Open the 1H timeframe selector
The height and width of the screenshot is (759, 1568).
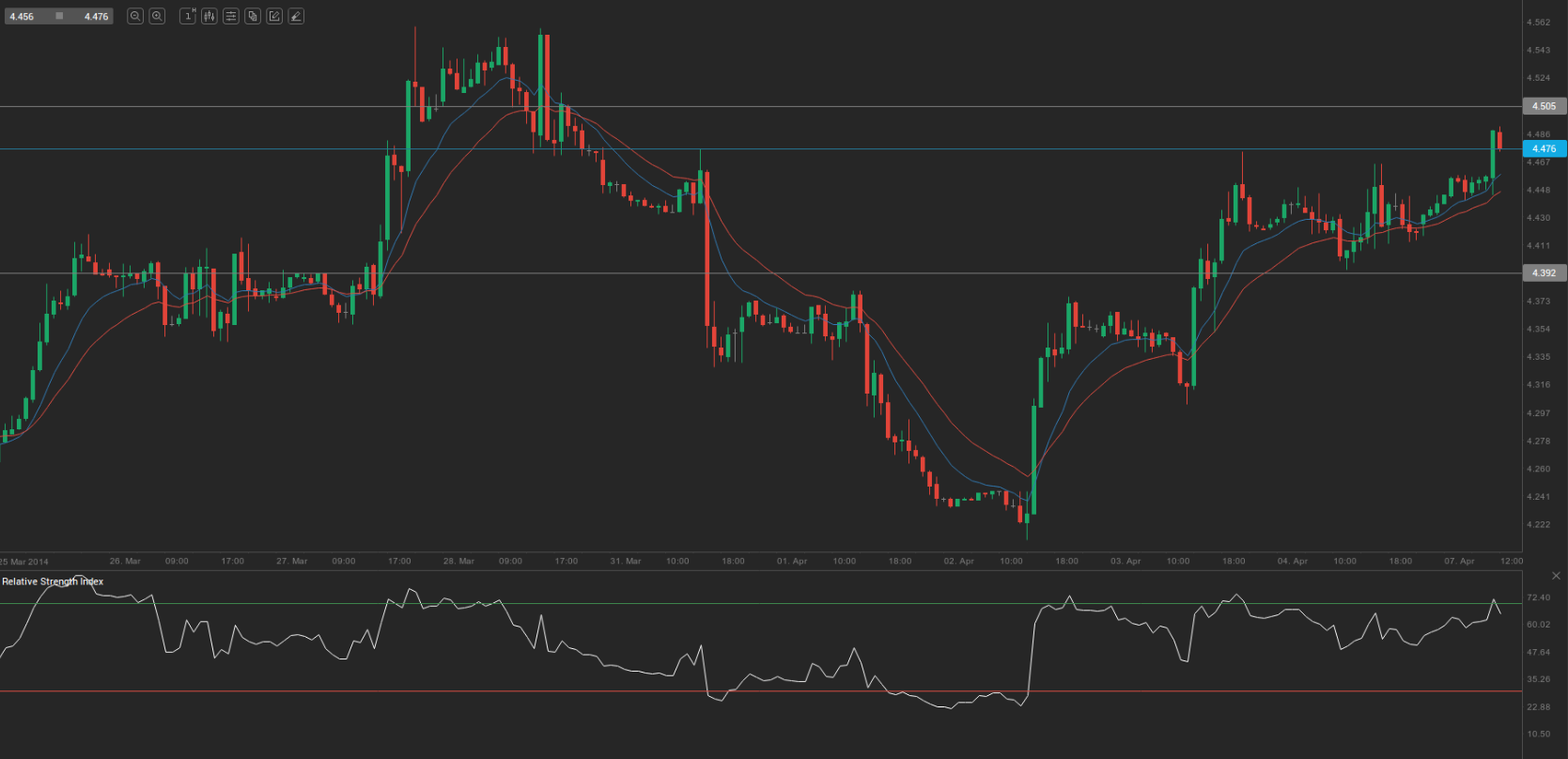pyautogui.click(x=188, y=16)
